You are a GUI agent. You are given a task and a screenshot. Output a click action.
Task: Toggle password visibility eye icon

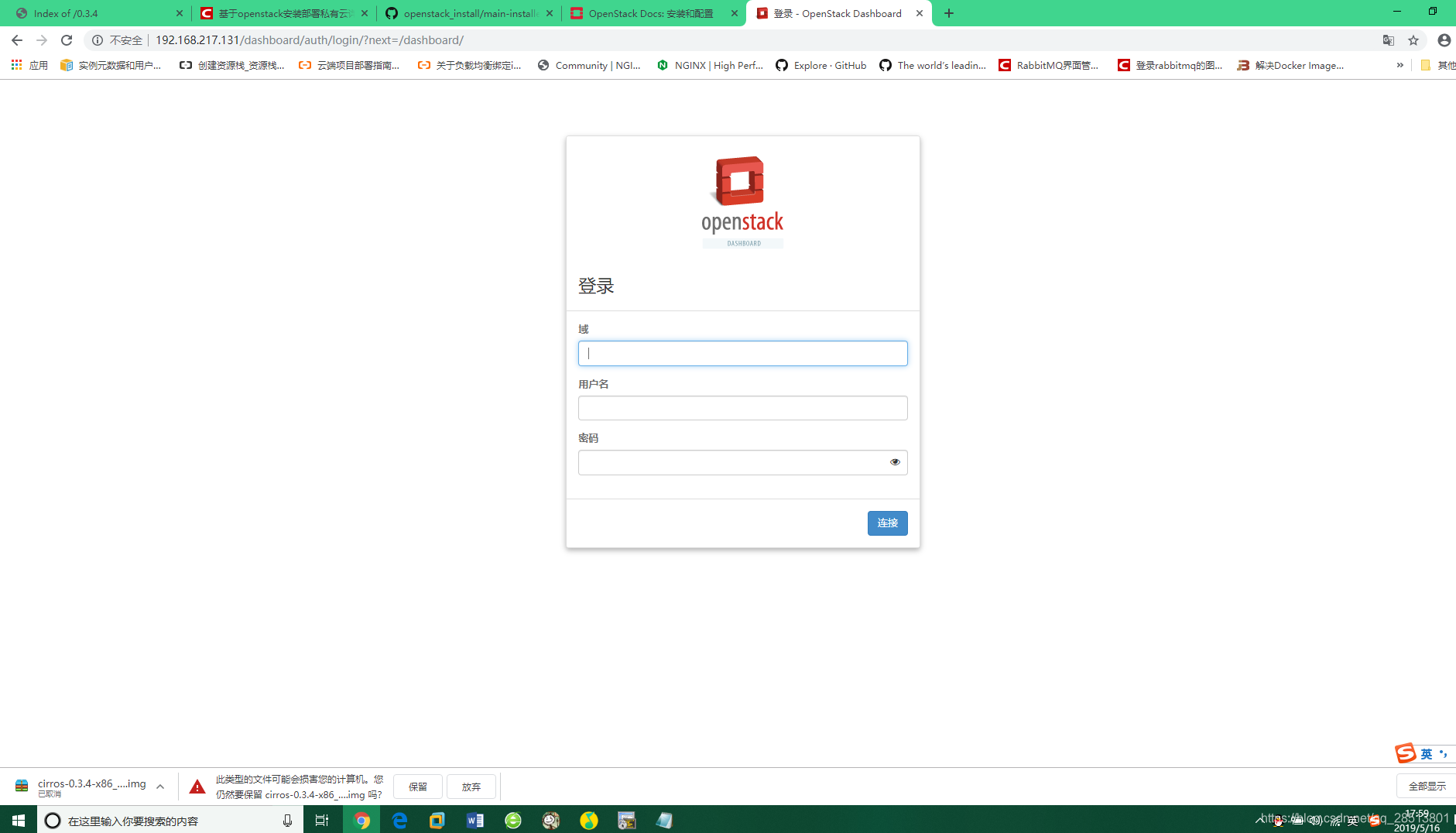pyautogui.click(x=895, y=462)
